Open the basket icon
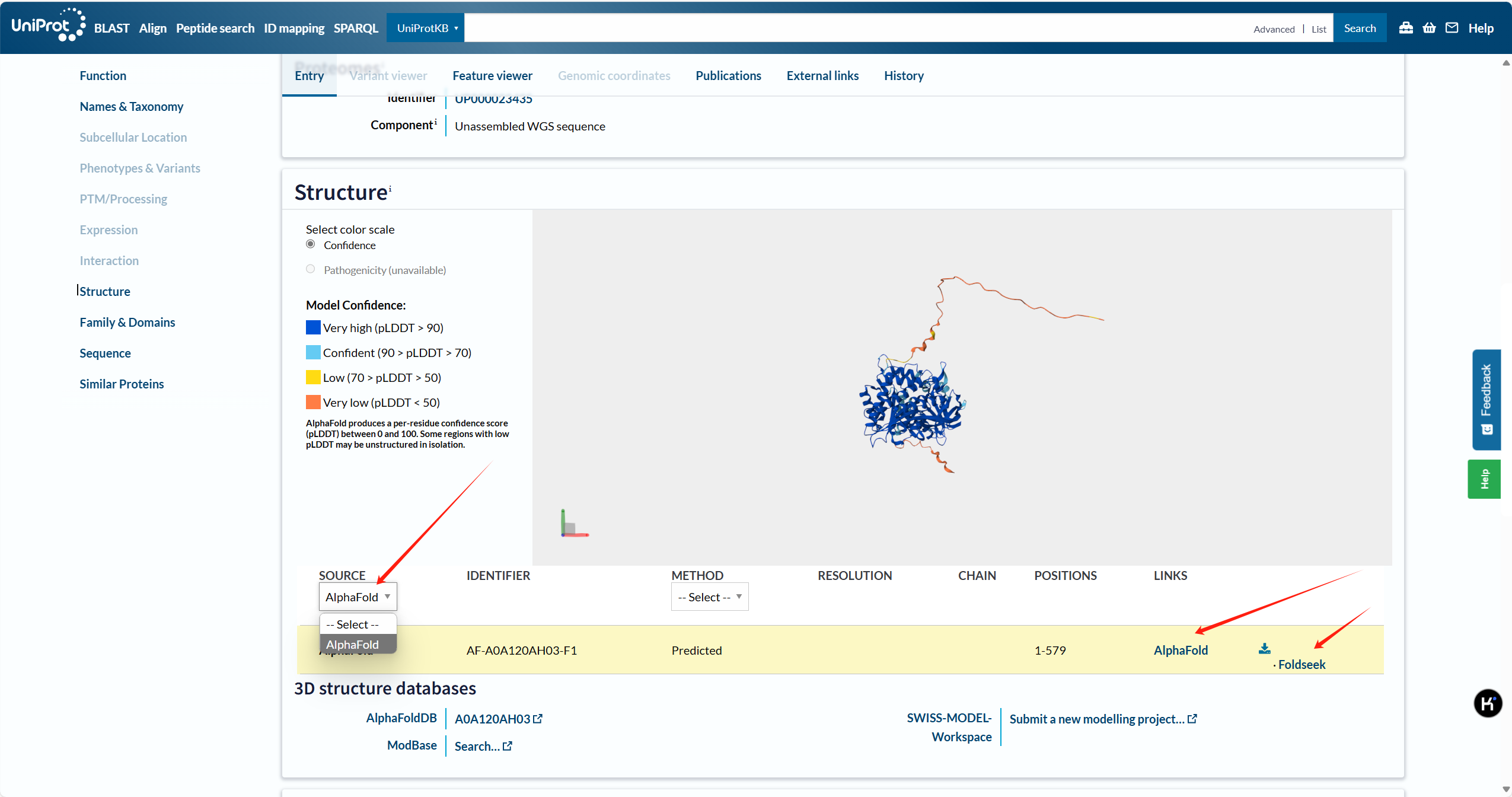 click(x=1429, y=28)
